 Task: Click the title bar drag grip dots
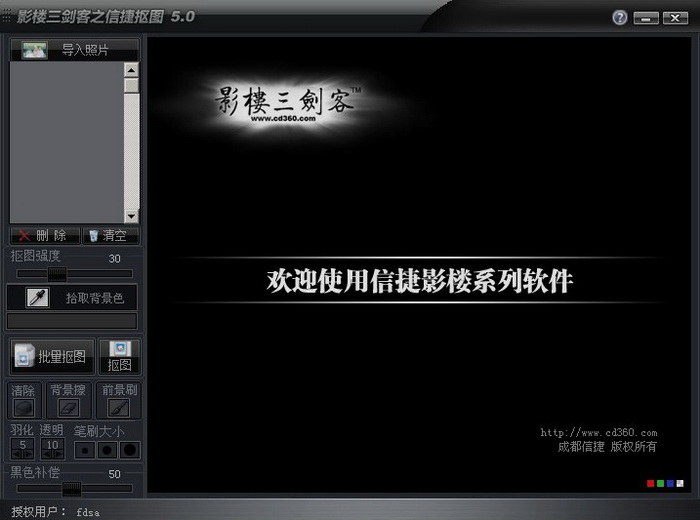point(6,17)
